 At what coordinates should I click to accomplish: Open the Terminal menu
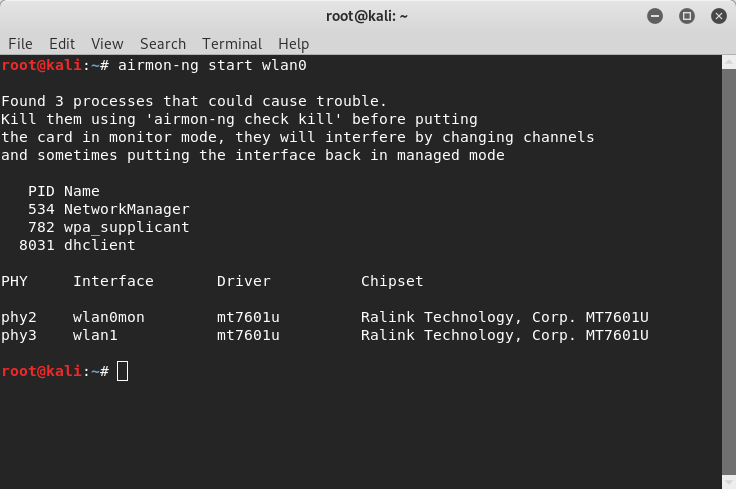click(x=232, y=44)
